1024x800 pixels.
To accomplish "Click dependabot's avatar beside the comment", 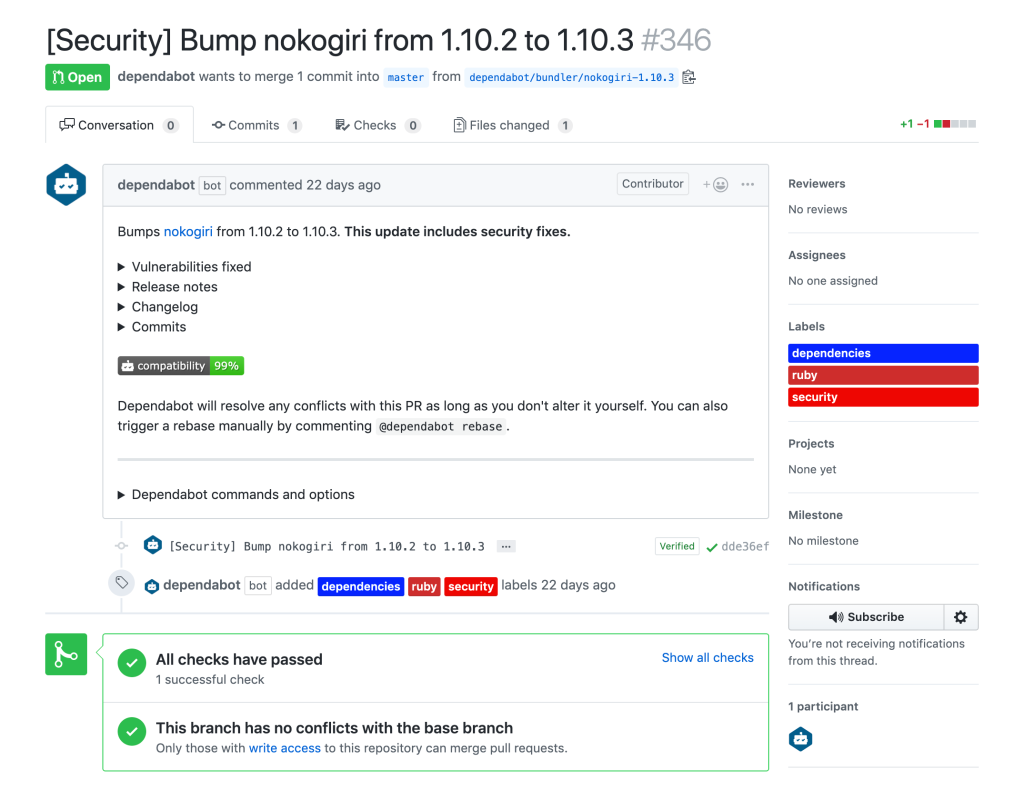I will coord(66,185).
